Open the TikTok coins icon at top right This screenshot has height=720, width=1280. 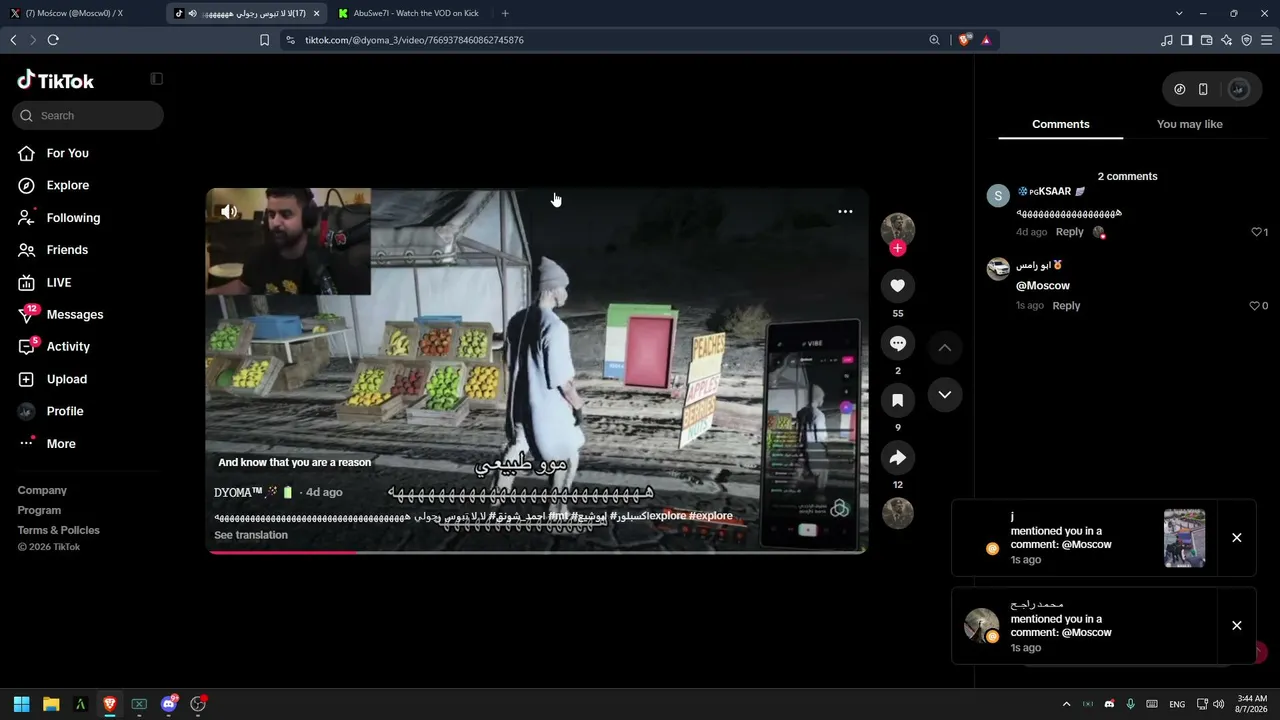coord(1180,89)
